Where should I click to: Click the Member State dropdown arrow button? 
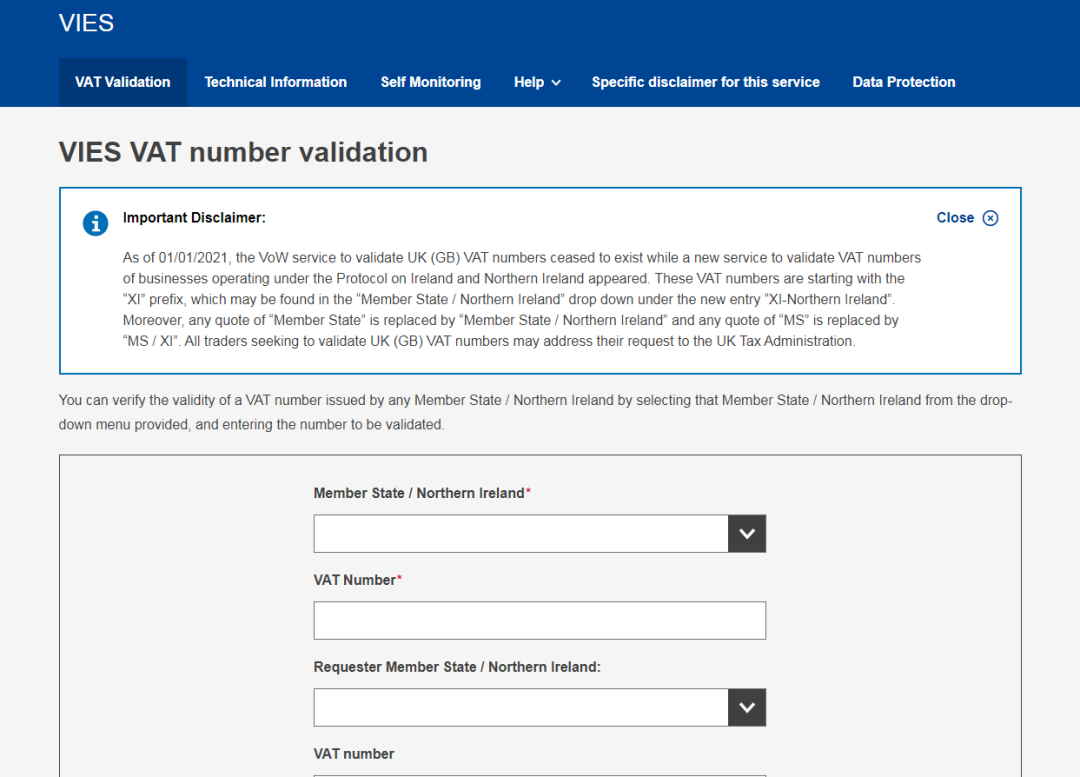[x=747, y=534]
